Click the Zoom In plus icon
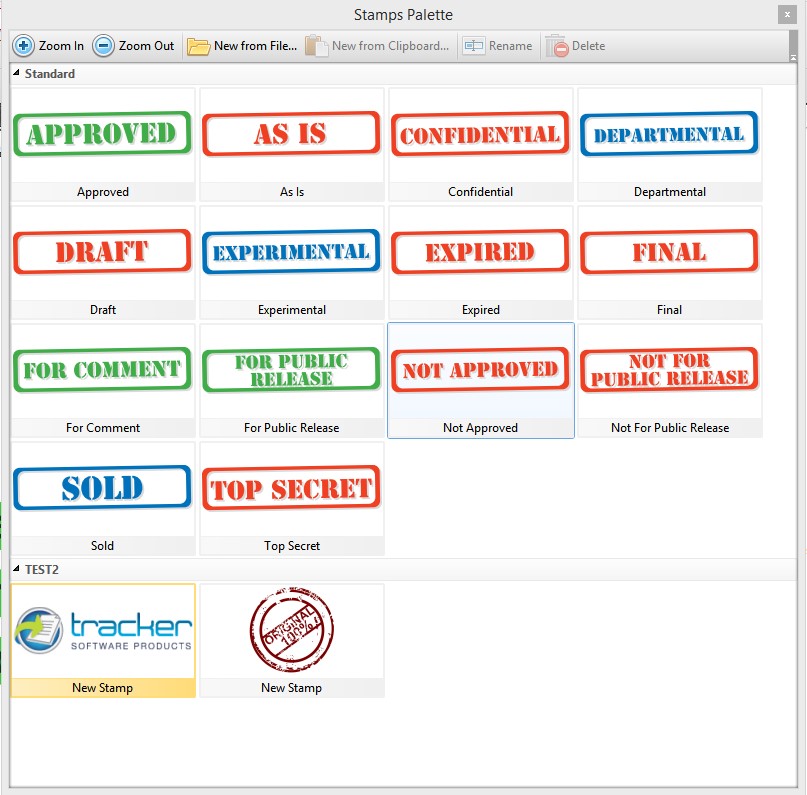807x795 pixels. click(x=23, y=46)
